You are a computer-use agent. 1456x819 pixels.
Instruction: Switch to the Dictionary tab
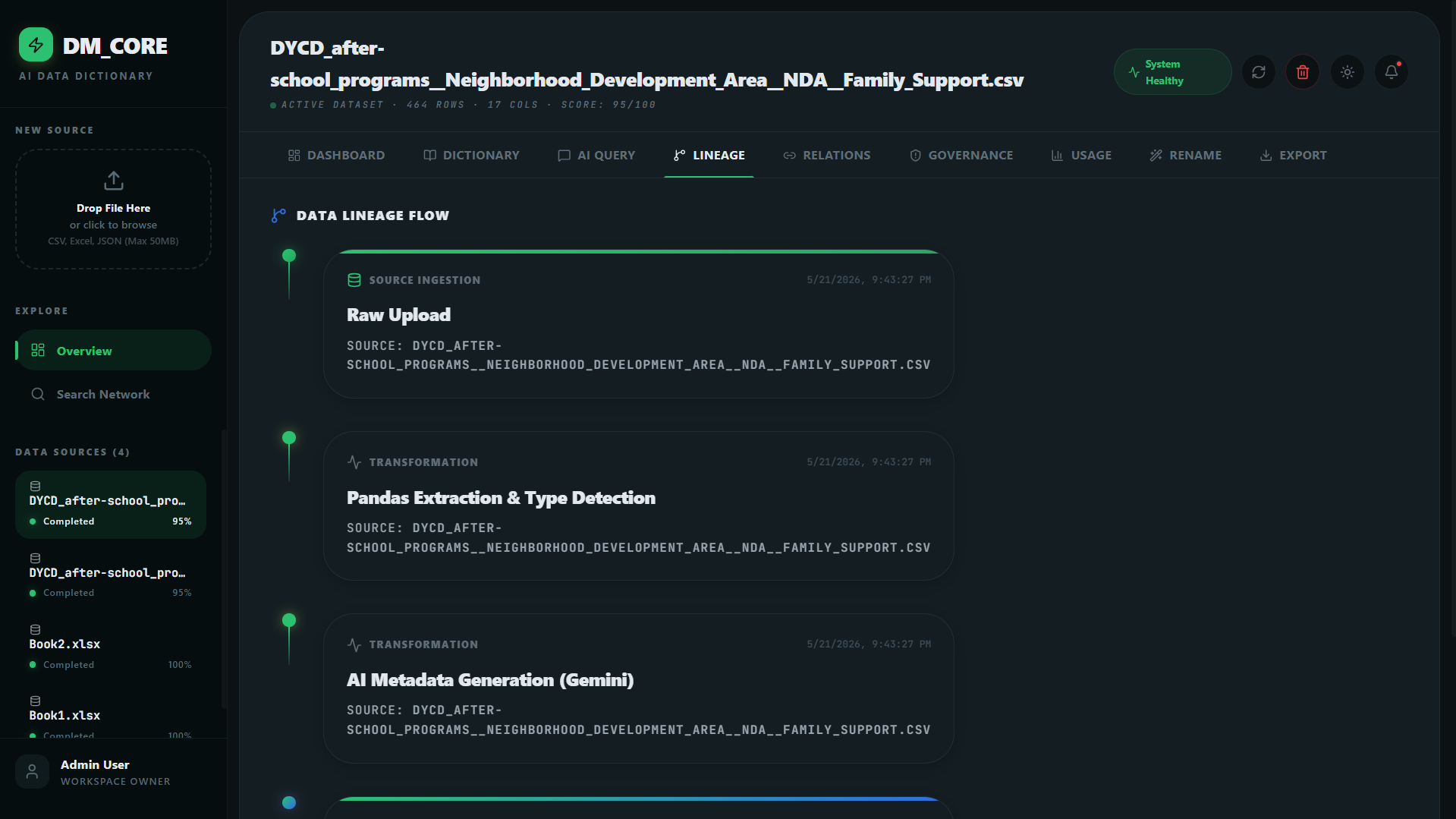(471, 155)
